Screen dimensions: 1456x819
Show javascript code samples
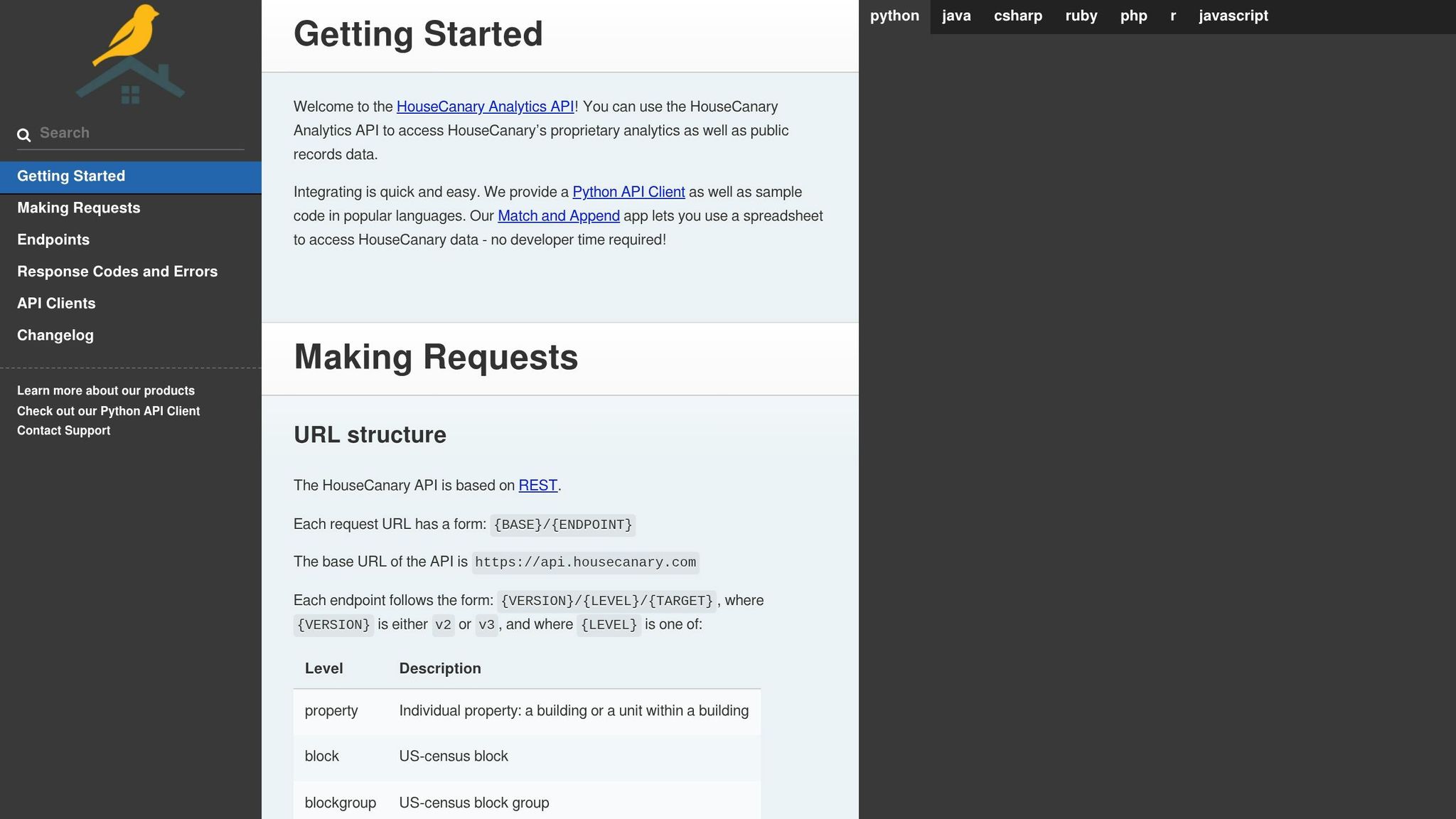tap(1233, 16)
